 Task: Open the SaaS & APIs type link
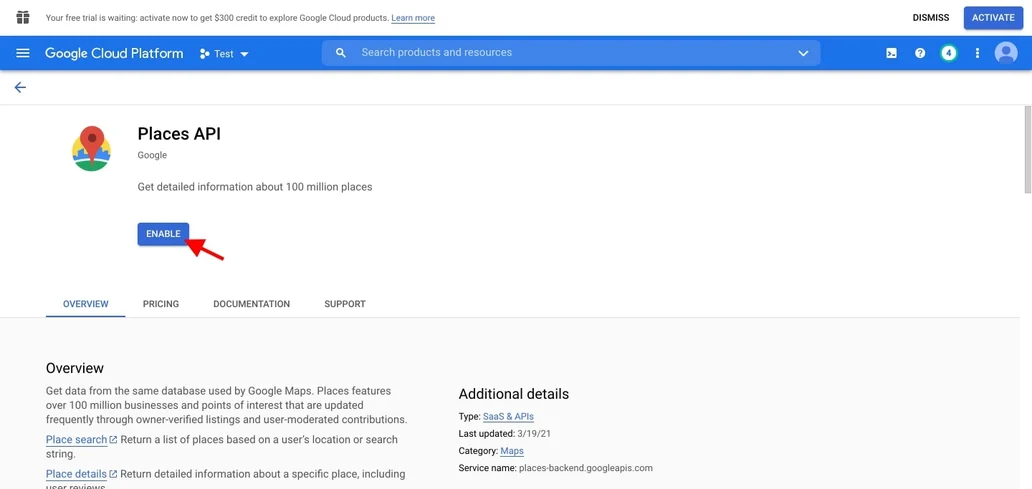(x=508, y=417)
